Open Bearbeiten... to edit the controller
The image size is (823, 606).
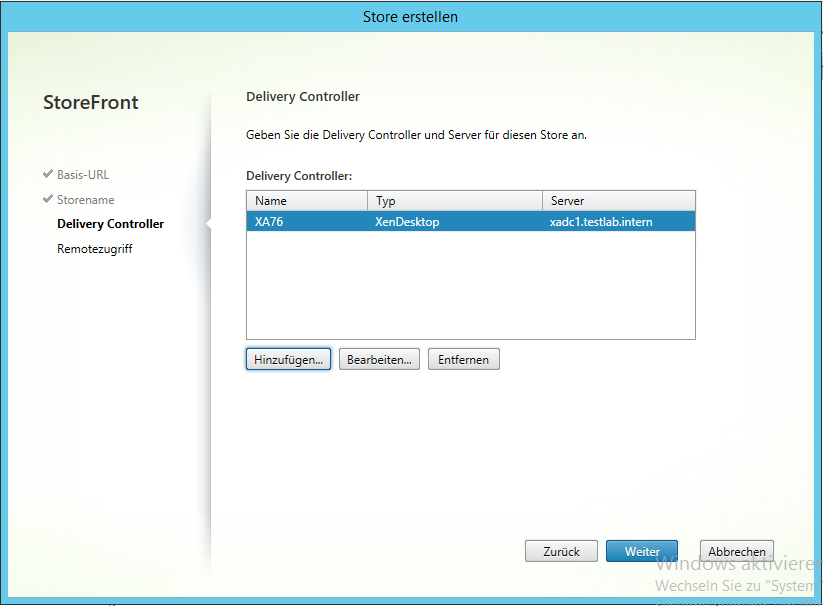(379, 359)
